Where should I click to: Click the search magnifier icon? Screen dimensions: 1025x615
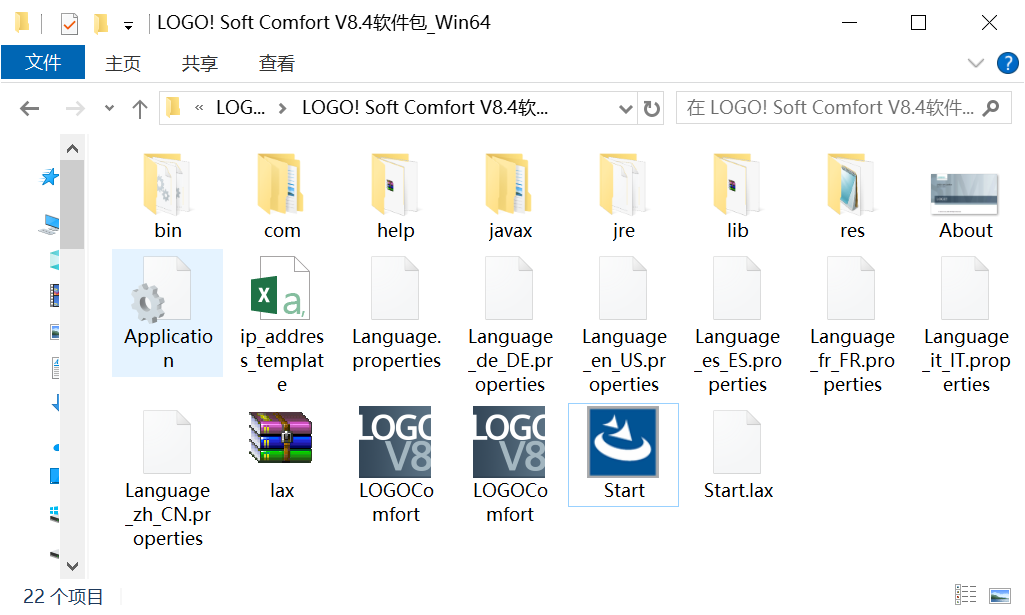point(991,108)
